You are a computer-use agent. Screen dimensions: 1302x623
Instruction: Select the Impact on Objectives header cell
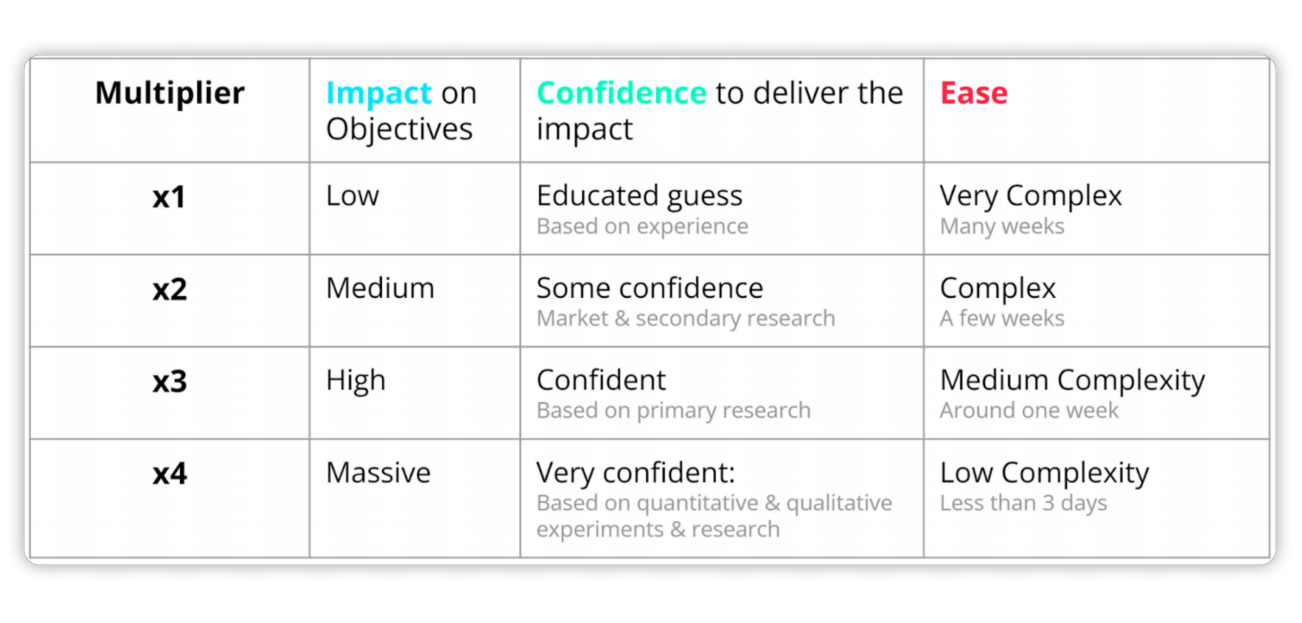(401, 111)
